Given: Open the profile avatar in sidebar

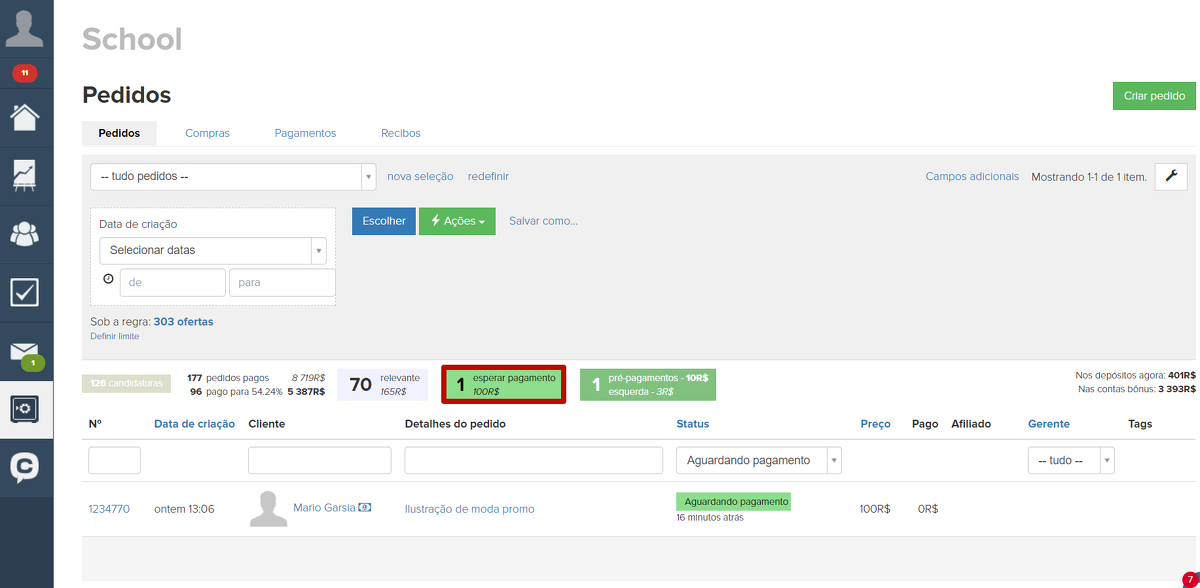Looking at the screenshot, I should pos(25,27).
